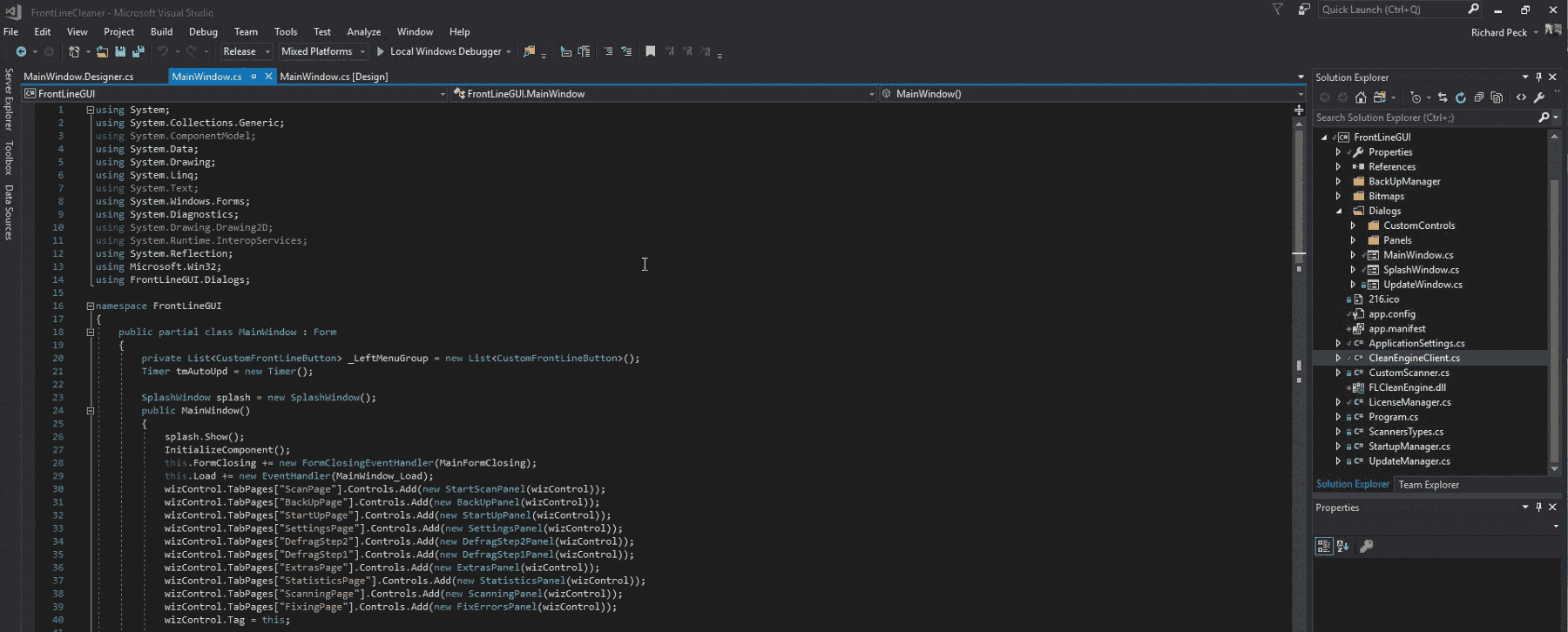1568x632 pixels.
Task: Toggle Categorized view in Properties panel
Action: (1323, 547)
